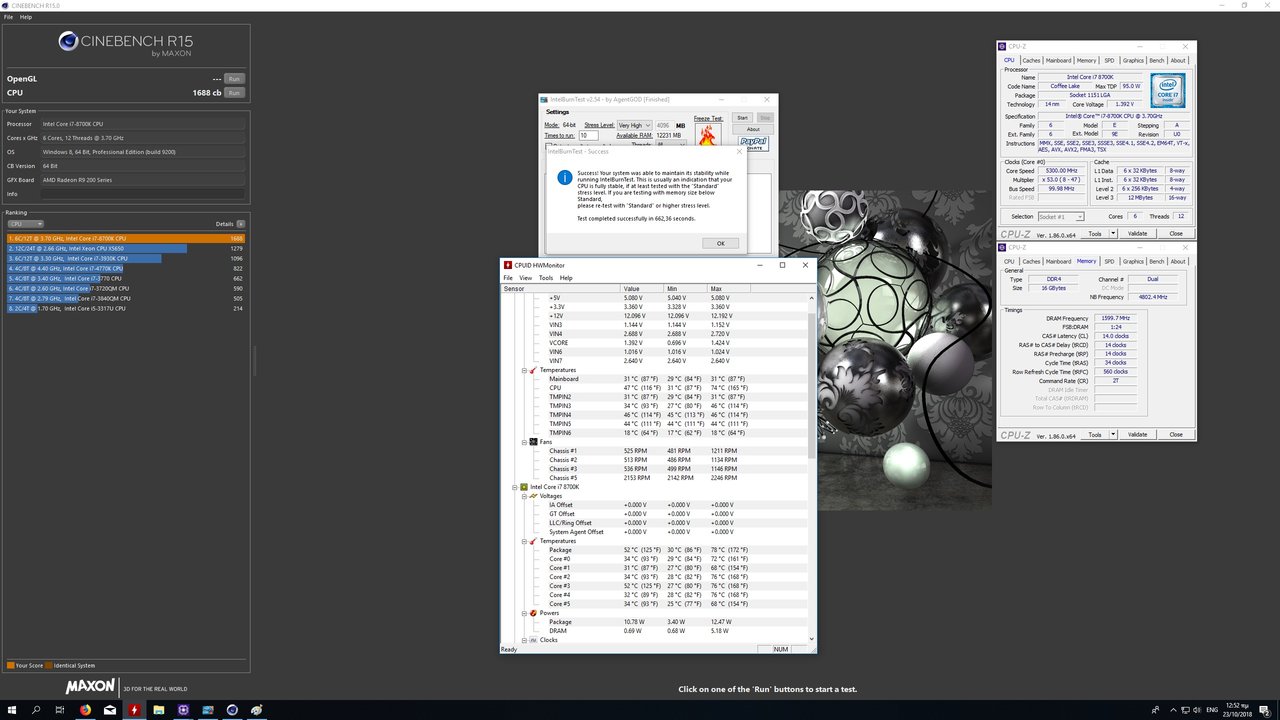Open the Bench tab in CPU-Z Memory window
Viewport: 1280px width, 720px height.
point(1157,262)
